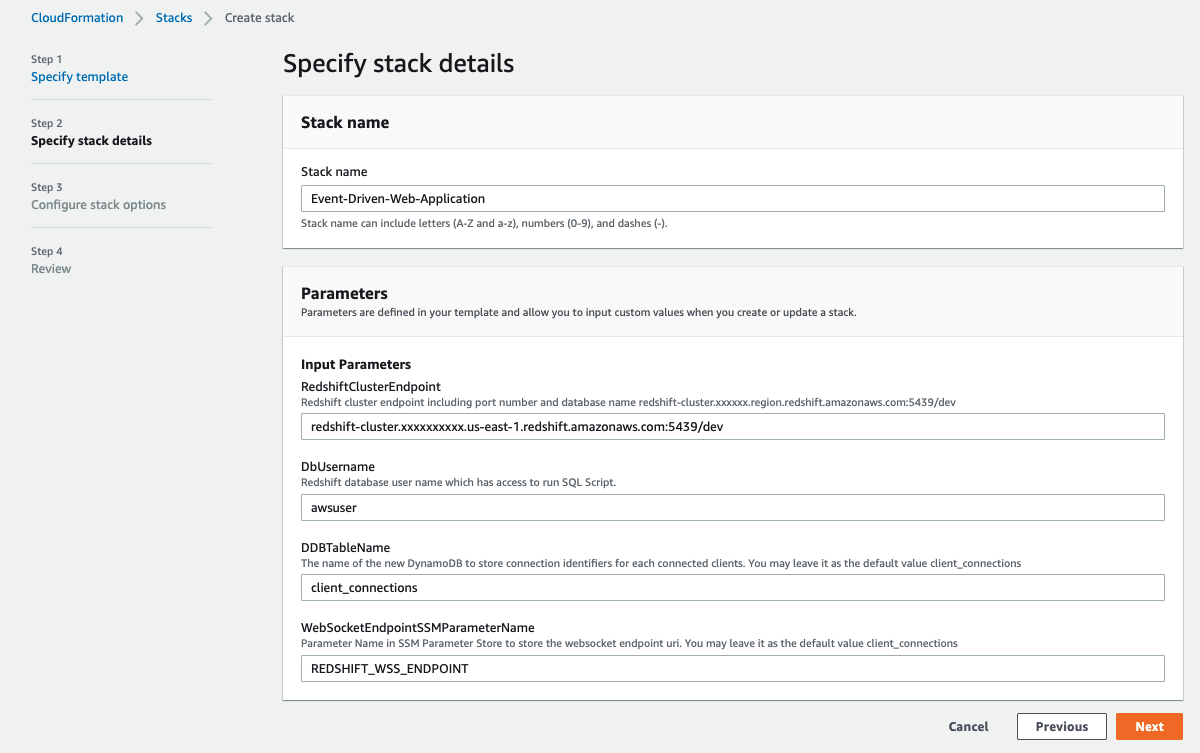The width and height of the screenshot is (1200, 753).
Task: Click the Step 2 label
Action: pos(47,124)
